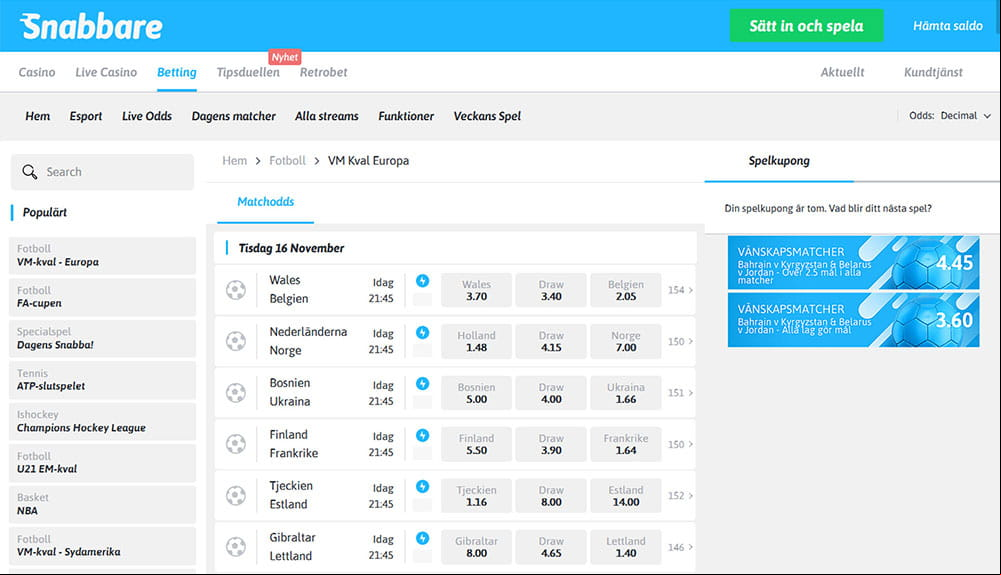Expand 152 more markets for Tjeckien Estland
Screen dimensions: 1001x575
pos(681,495)
